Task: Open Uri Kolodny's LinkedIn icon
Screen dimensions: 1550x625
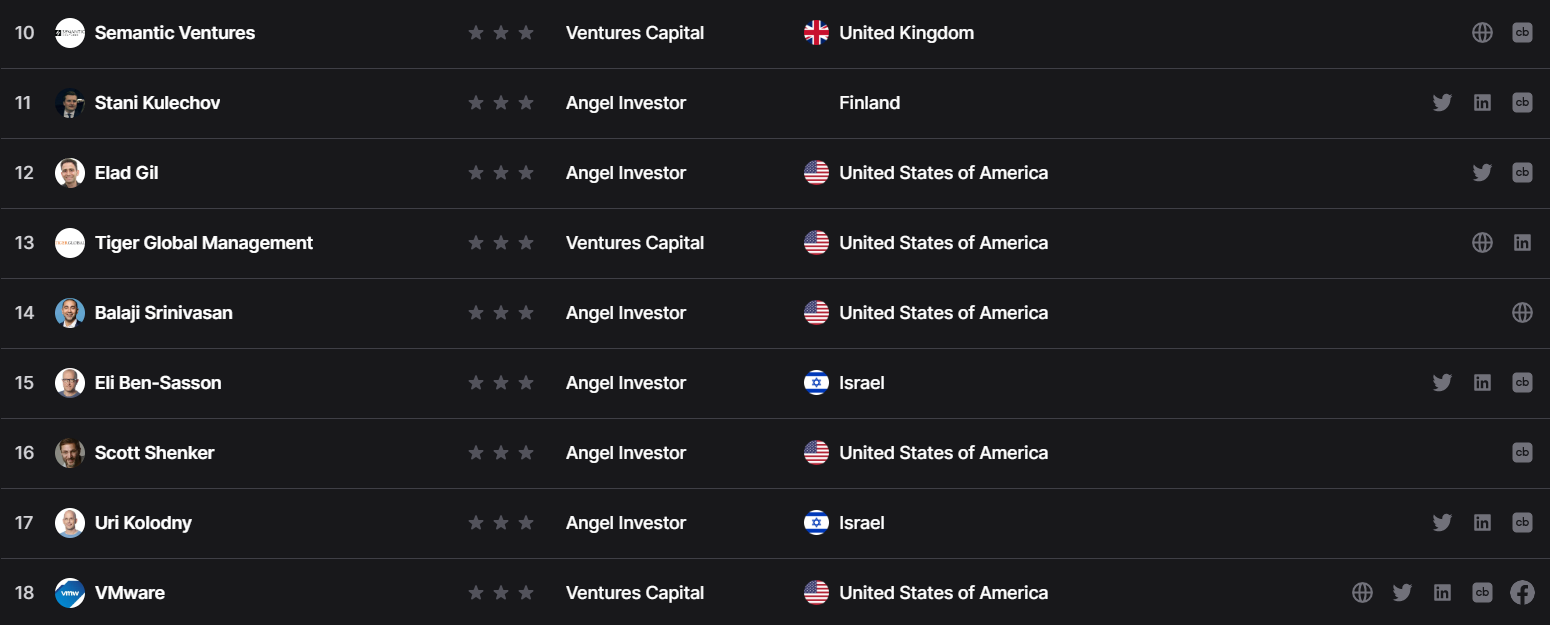Action: 1482,523
